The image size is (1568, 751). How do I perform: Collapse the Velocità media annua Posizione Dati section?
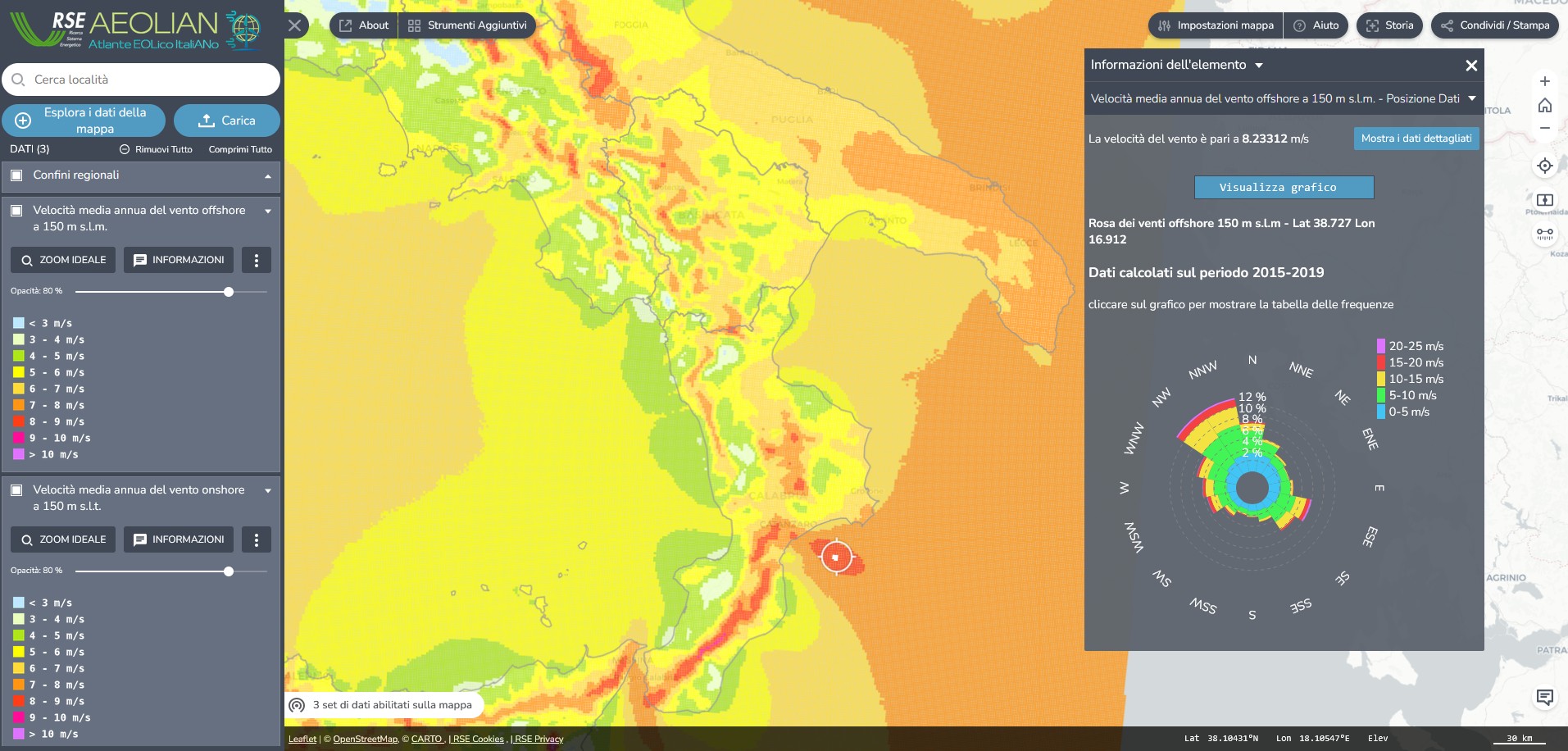click(x=1472, y=98)
